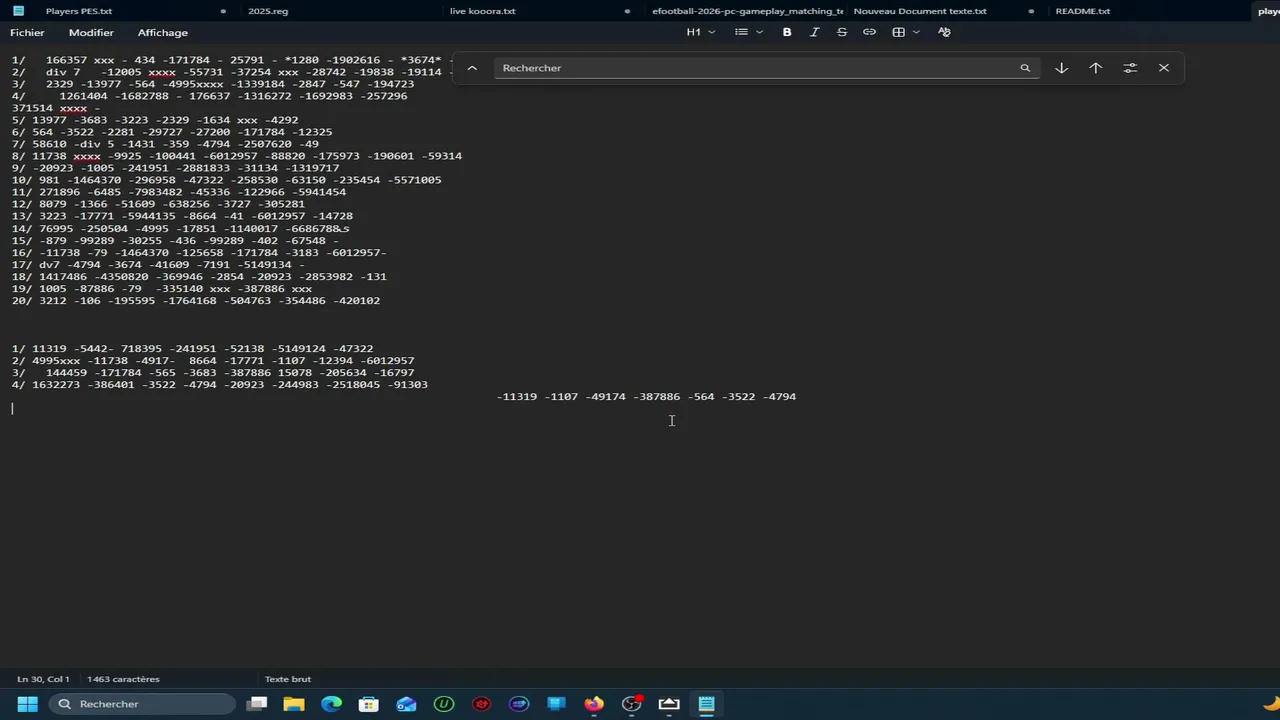Apply strikethrough formatting
Viewport: 1280px width, 720px height.
(x=842, y=32)
